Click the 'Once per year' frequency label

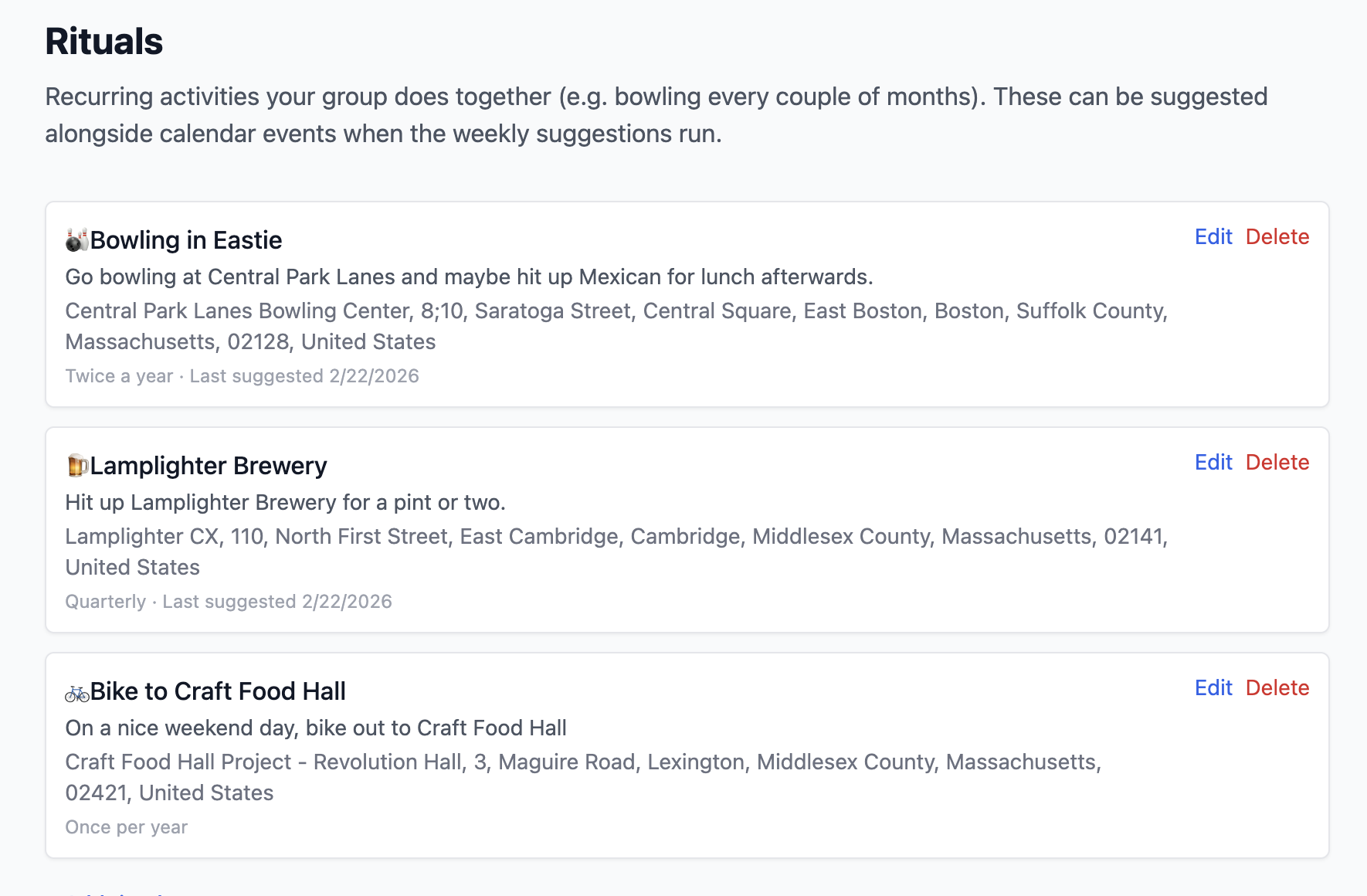pos(127,827)
